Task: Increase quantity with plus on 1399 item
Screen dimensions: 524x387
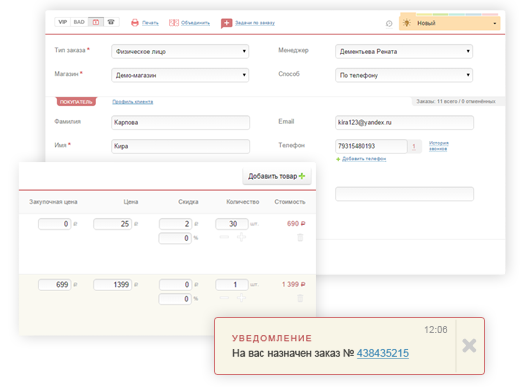Action: (241, 298)
